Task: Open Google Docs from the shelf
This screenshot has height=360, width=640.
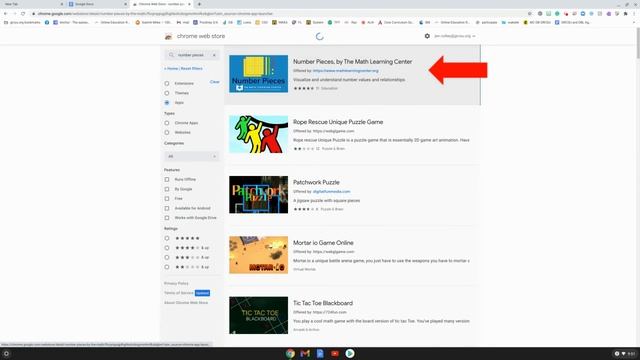Action: [x=320, y=353]
